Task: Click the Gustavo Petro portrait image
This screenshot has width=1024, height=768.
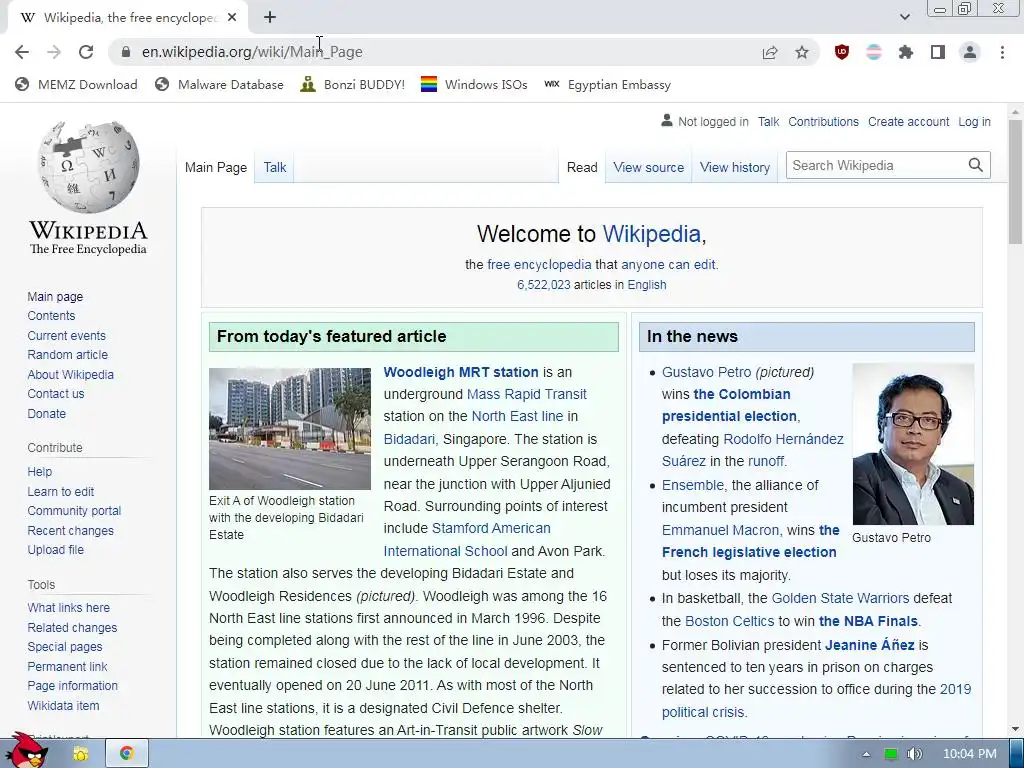Action: click(913, 444)
